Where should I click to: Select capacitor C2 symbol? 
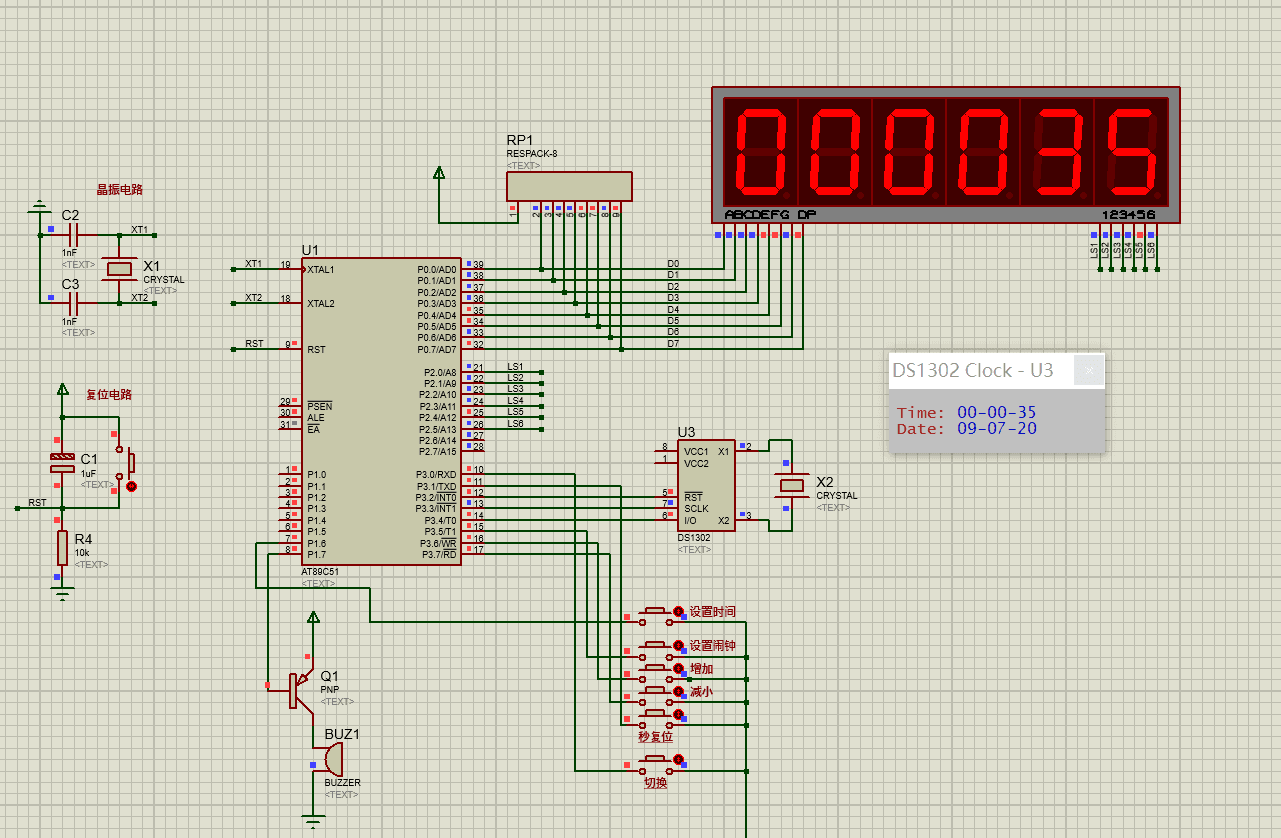(71, 235)
